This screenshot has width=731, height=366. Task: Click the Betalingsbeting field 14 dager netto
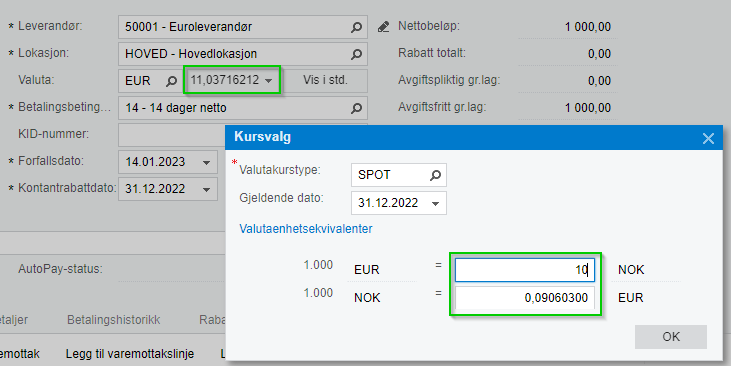click(243, 108)
